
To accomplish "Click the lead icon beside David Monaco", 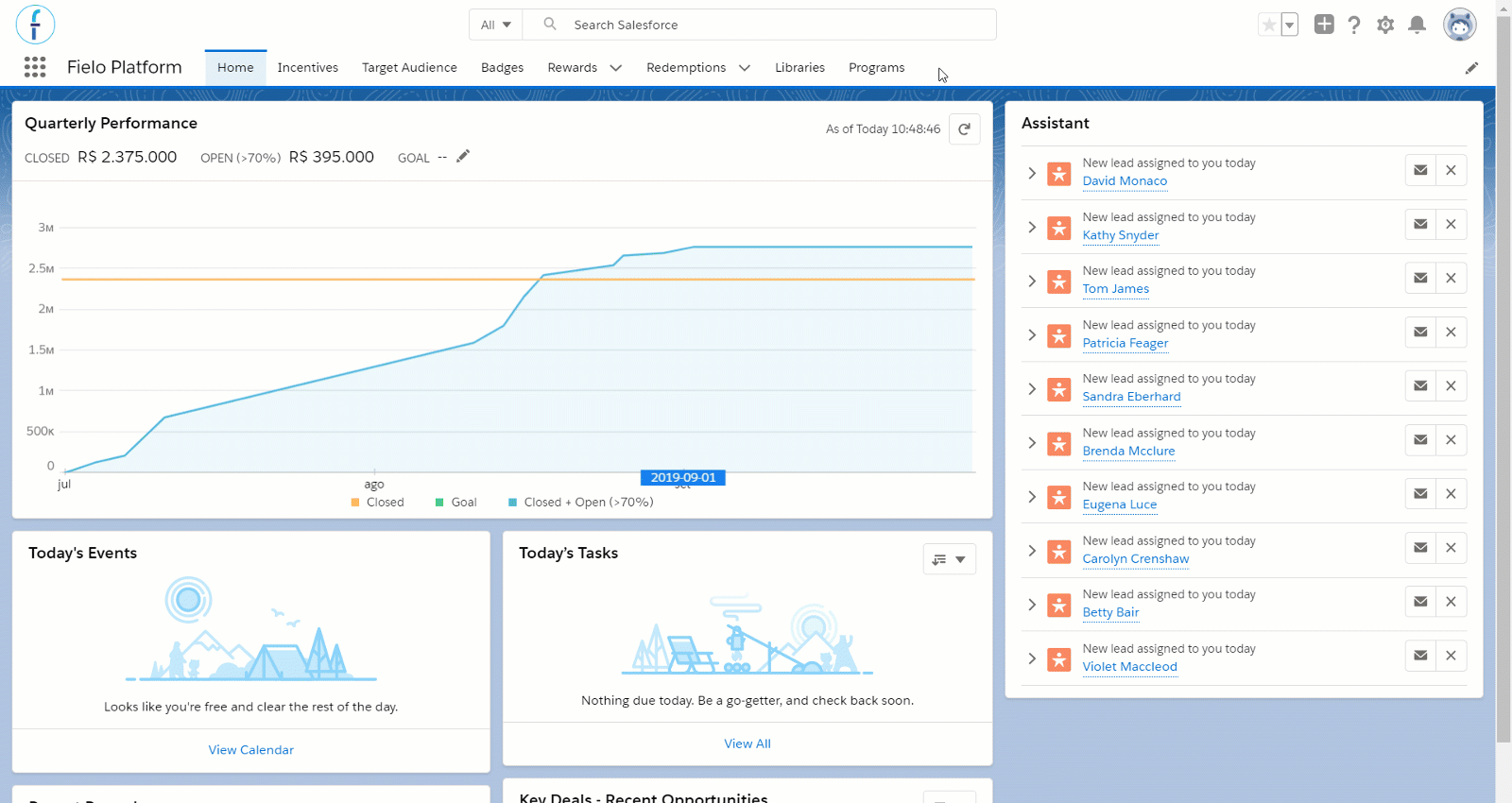I will coord(1059,174).
